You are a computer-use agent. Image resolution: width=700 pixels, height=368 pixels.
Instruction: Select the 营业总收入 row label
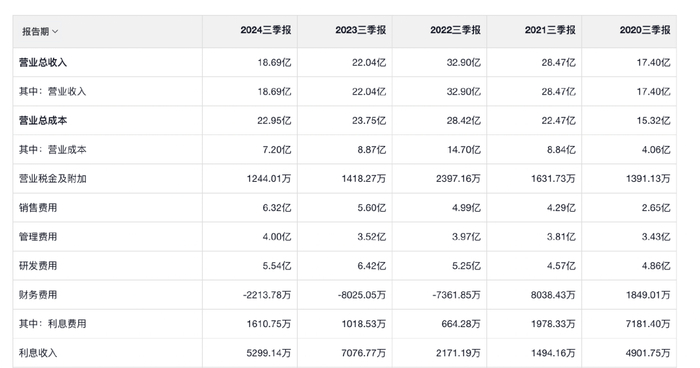coord(43,63)
